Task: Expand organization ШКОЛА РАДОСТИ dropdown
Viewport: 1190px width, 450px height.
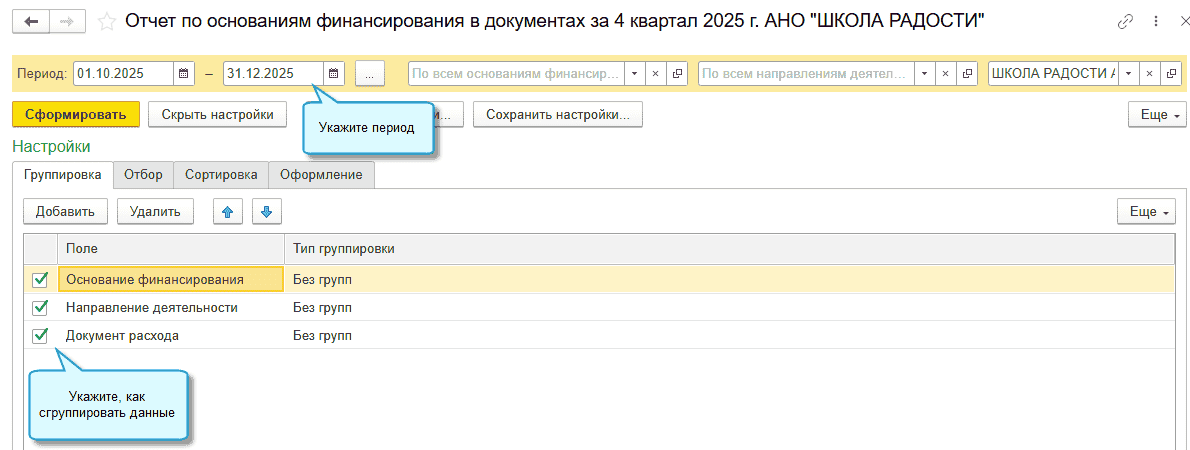Action: [1128, 74]
